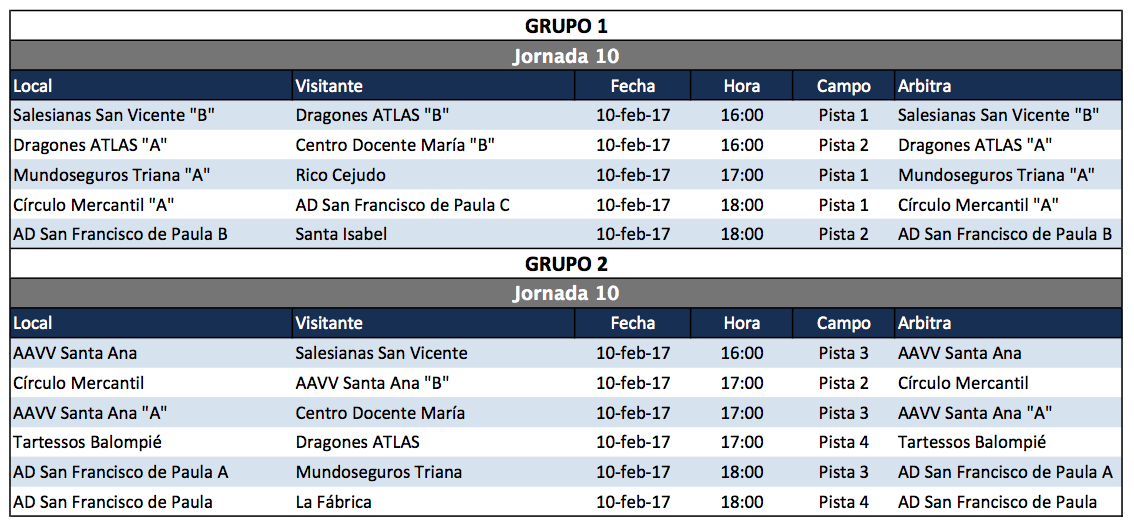Click visitor AD San Francisco de Paula C
1134x529 pixels.
403,205
